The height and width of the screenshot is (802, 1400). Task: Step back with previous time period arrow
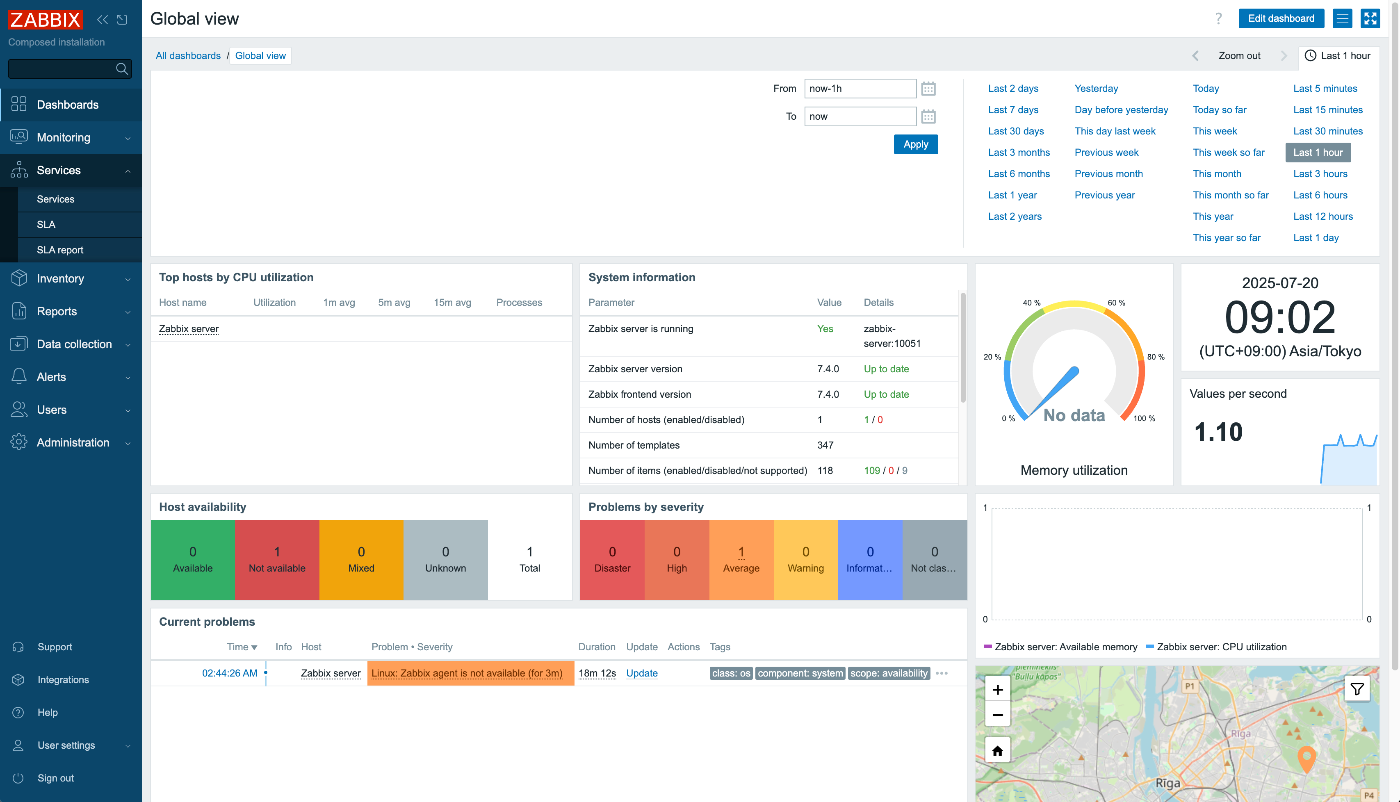(1195, 56)
